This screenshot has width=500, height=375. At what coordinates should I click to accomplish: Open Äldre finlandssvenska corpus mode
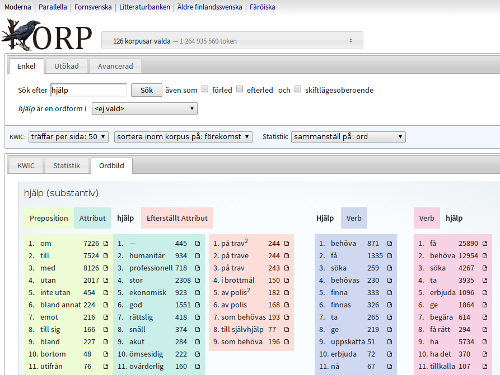[210, 7]
